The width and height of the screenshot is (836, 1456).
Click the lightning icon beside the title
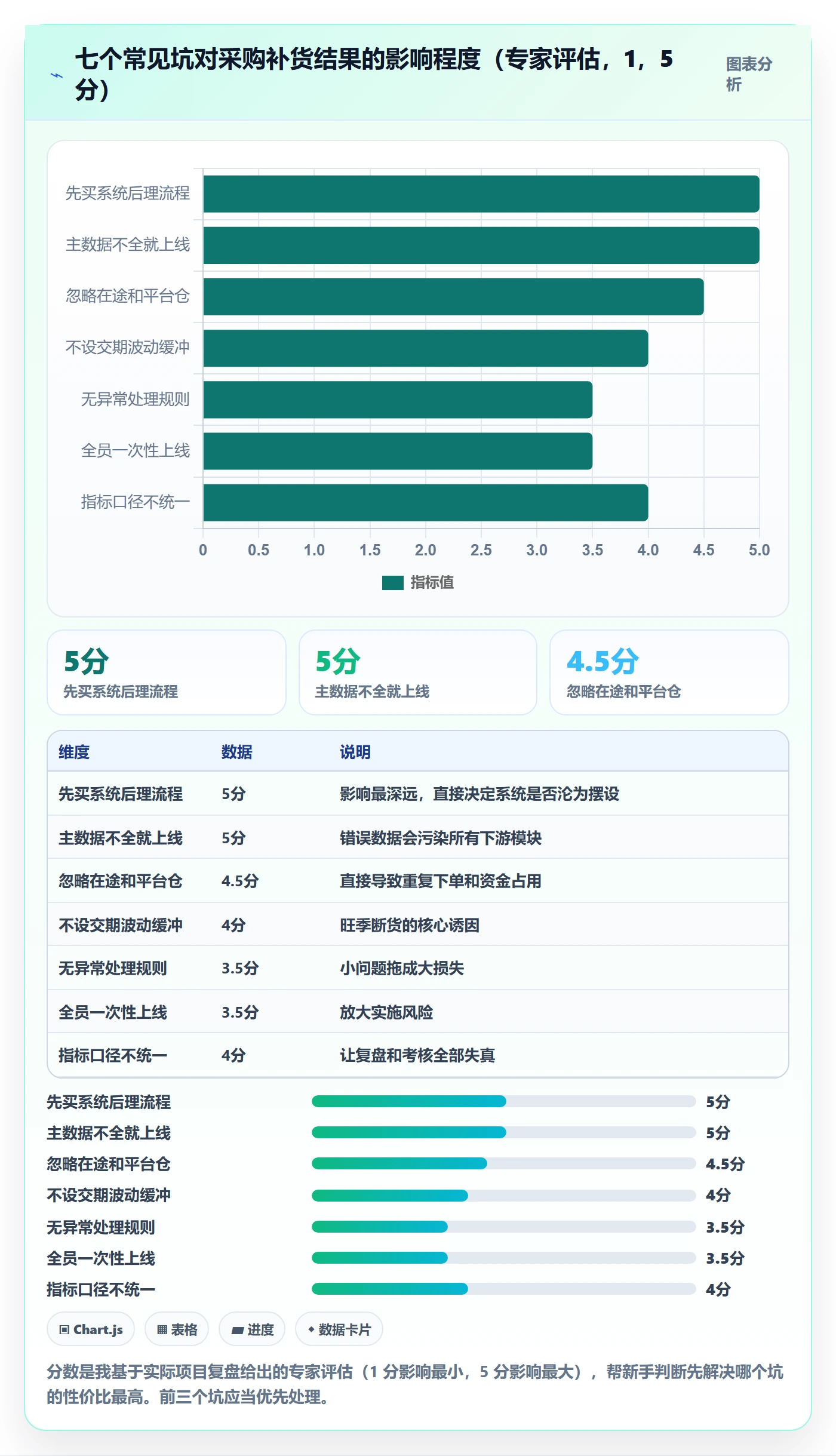click(x=56, y=75)
